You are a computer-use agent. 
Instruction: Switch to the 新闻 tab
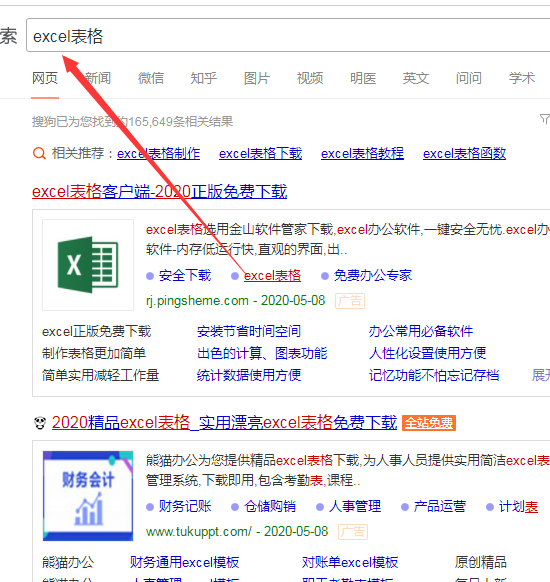click(98, 78)
